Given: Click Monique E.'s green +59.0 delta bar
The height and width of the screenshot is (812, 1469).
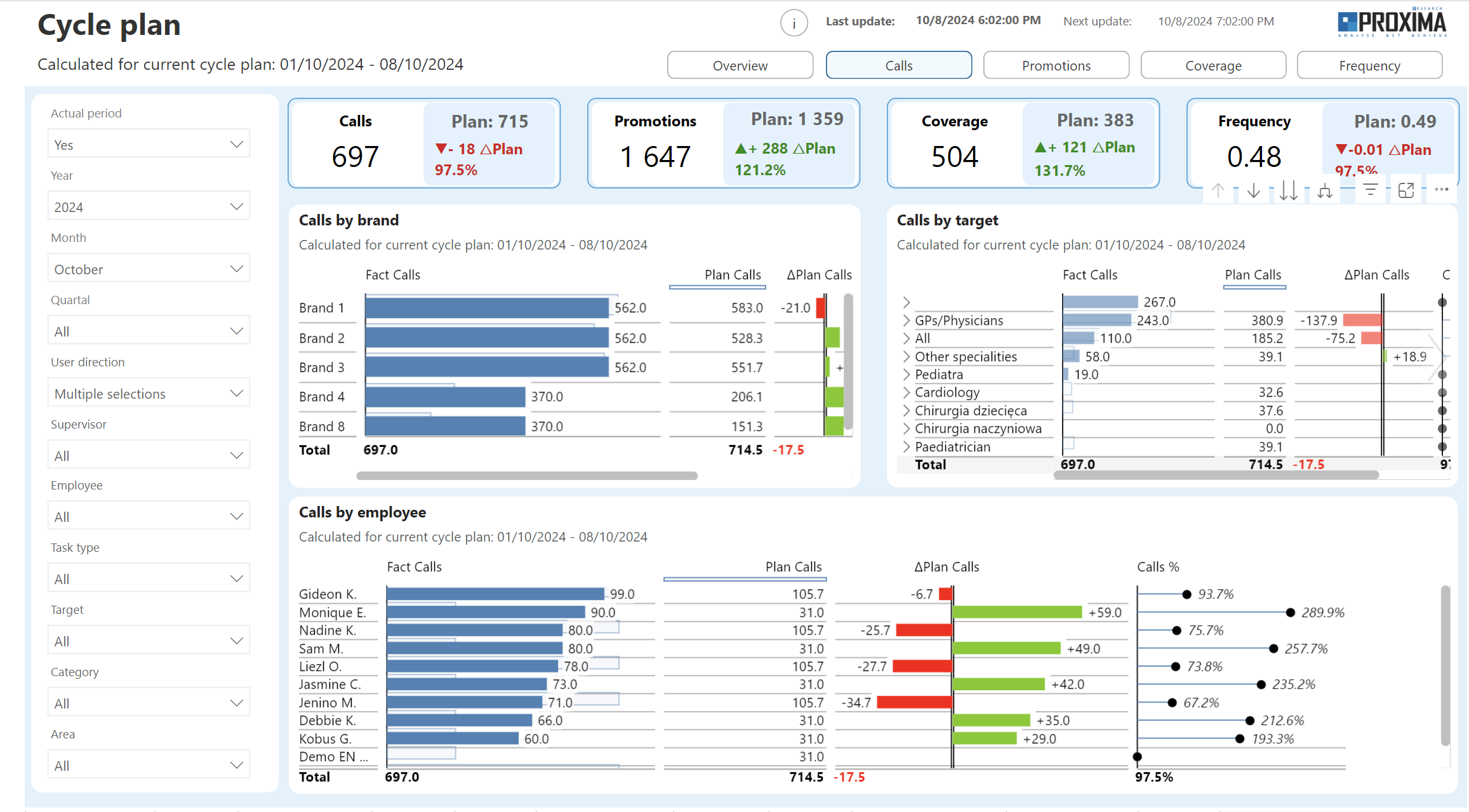Looking at the screenshot, I should click(x=1016, y=612).
